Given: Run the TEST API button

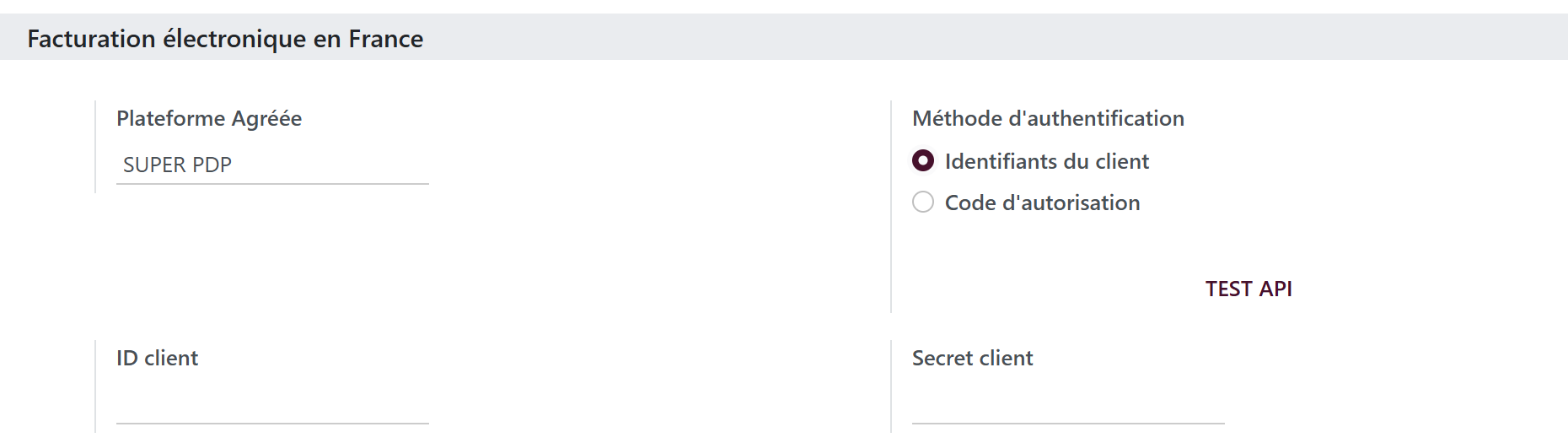Looking at the screenshot, I should [x=1248, y=289].
